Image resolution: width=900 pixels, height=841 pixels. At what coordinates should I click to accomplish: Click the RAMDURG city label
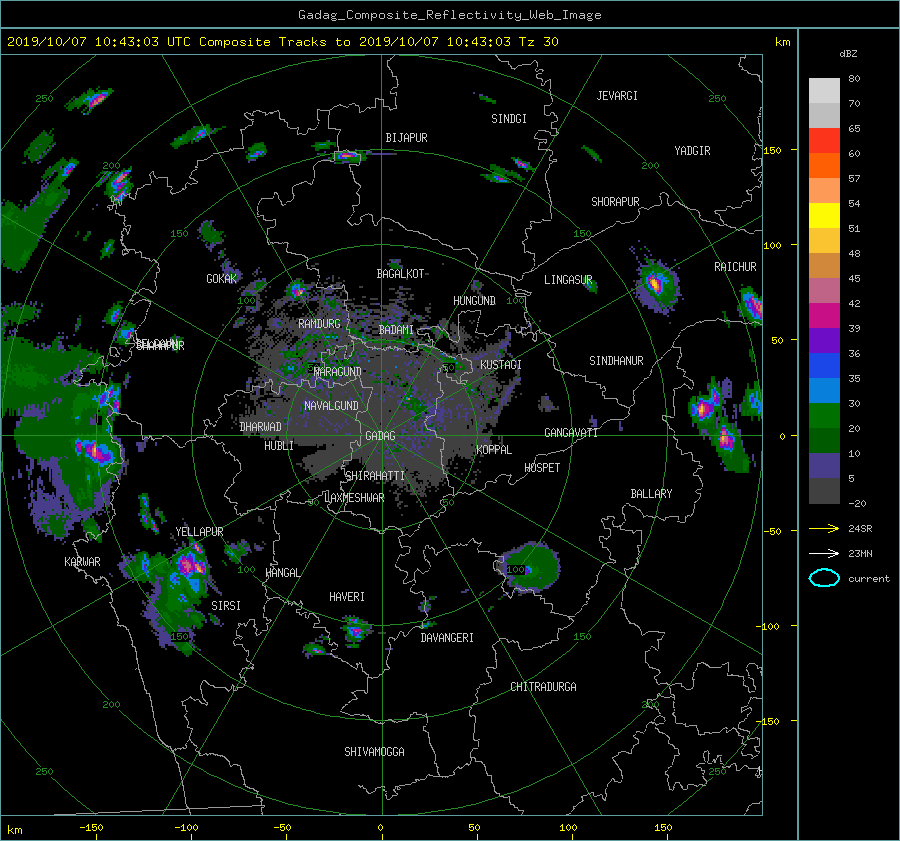coord(319,324)
